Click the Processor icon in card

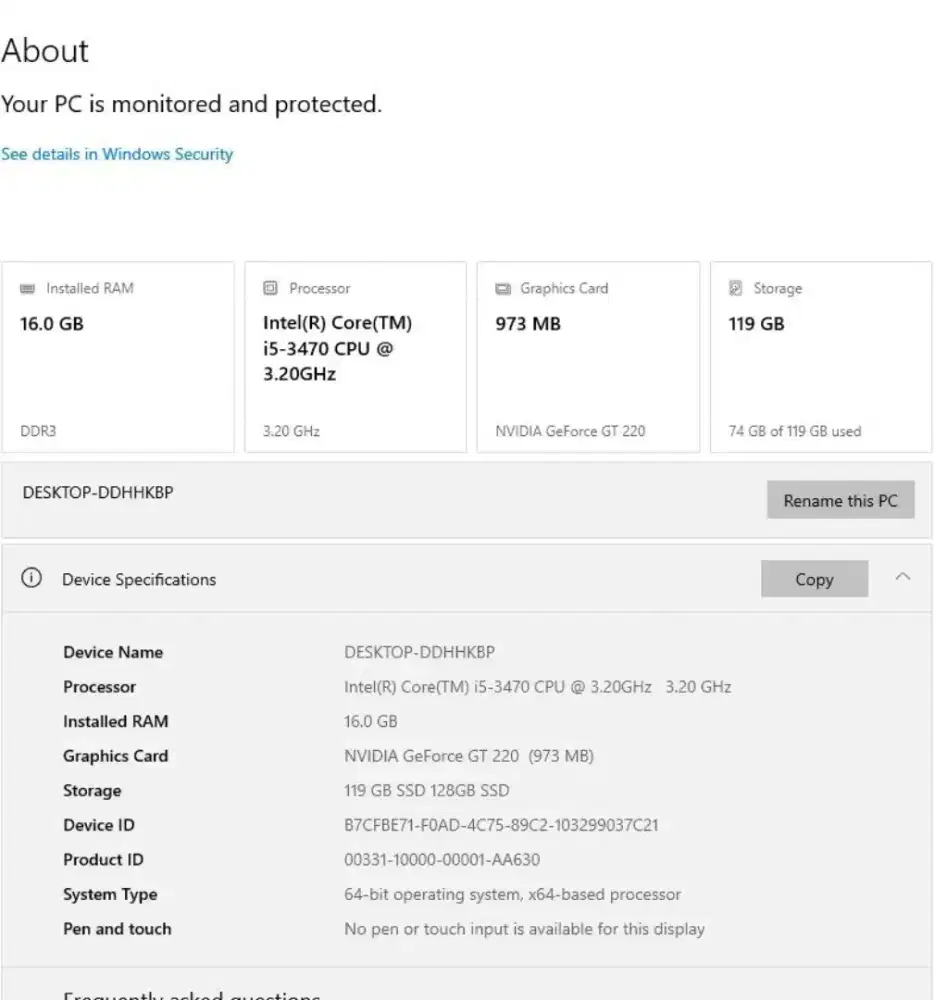click(270, 288)
